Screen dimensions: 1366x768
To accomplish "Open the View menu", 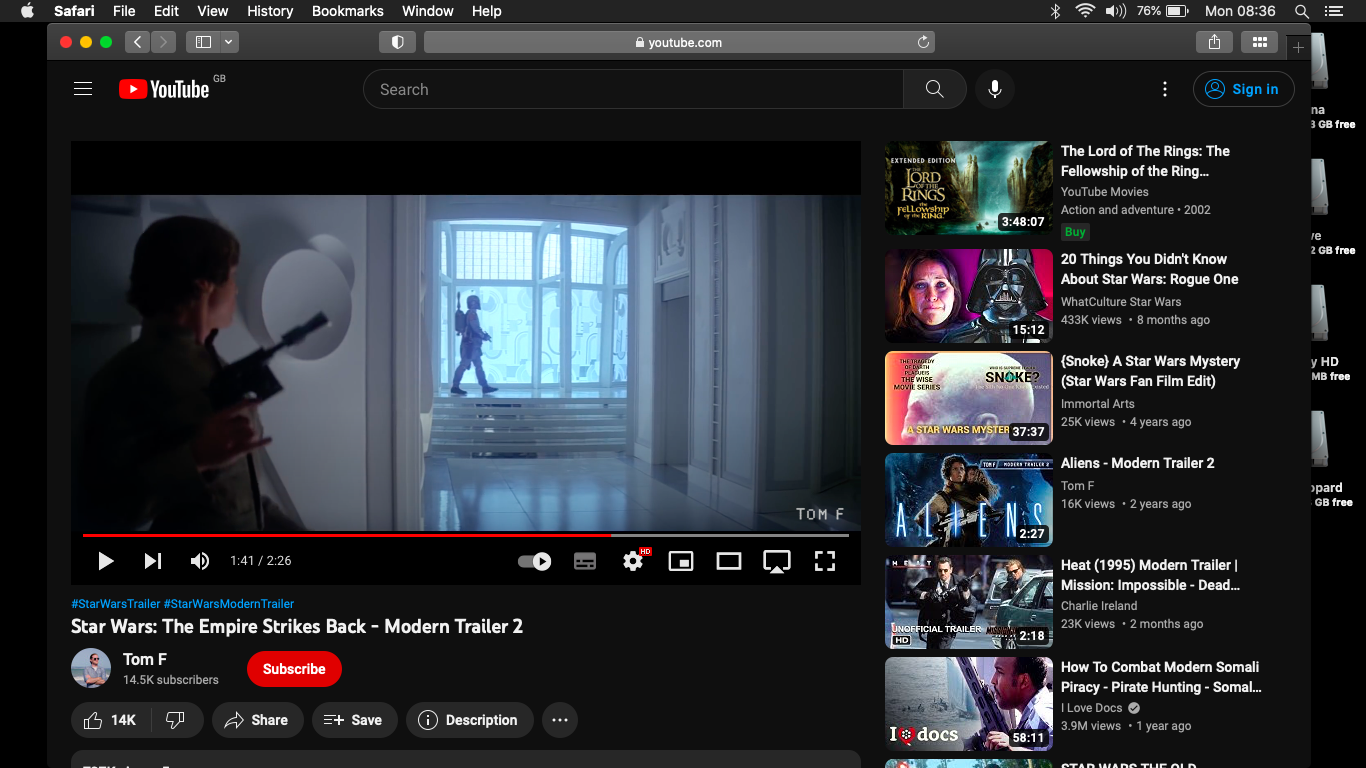I will [x=213, y=11].
